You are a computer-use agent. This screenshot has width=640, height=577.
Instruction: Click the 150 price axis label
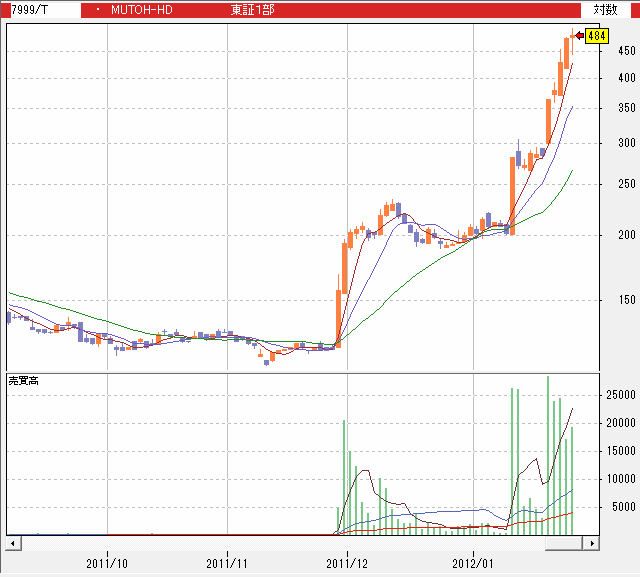pos(627,300)
